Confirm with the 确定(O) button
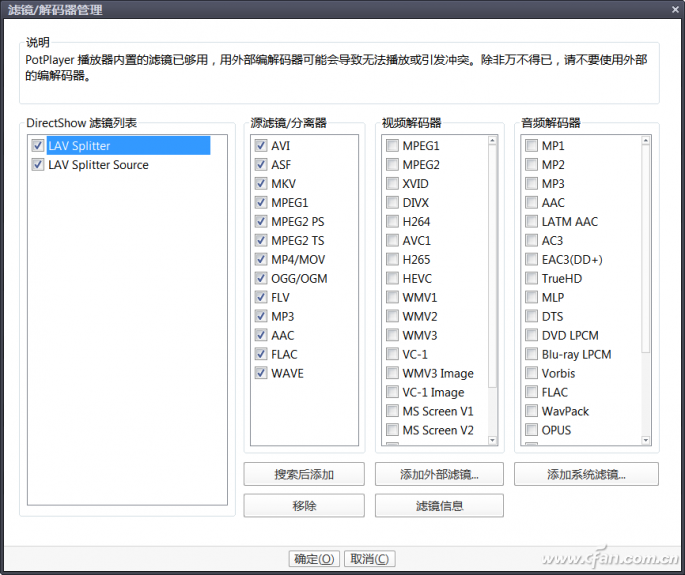The height and width of the screenshot is (575, 685). point(314,559)
